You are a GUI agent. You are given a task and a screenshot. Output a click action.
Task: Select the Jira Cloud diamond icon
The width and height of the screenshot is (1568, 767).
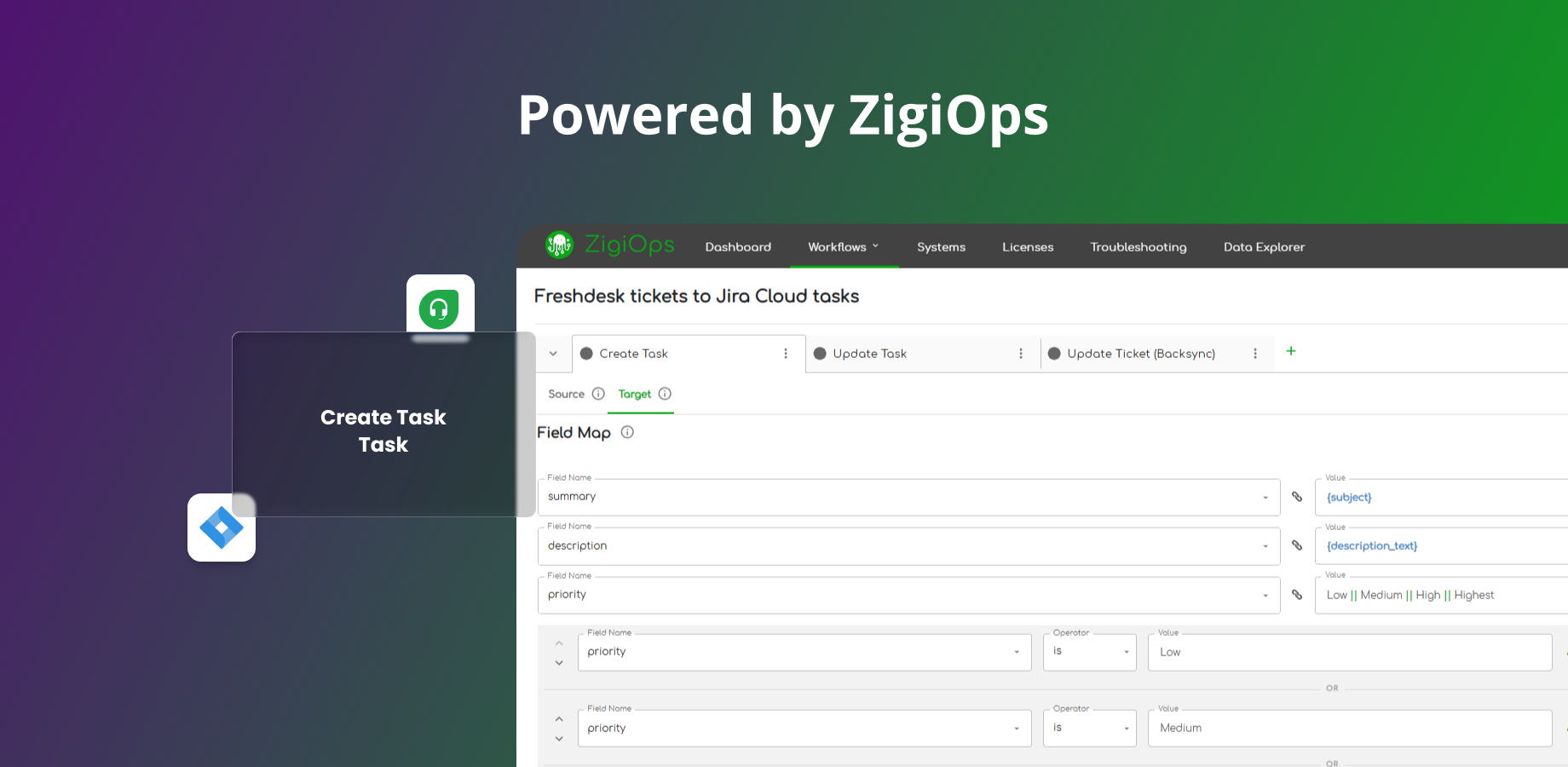pos(221,527)
